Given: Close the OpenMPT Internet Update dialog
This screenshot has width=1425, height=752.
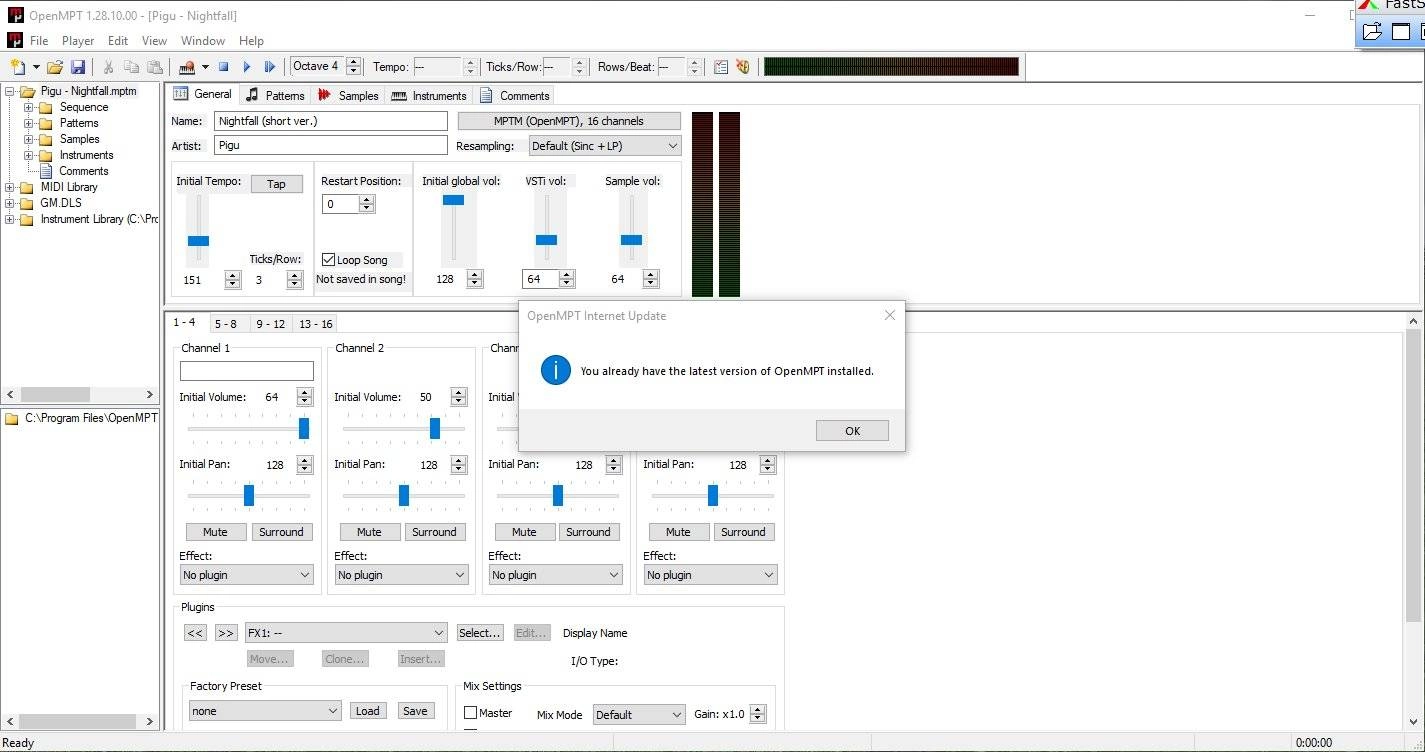Looking at the screenshot, I should coord(890,315).
